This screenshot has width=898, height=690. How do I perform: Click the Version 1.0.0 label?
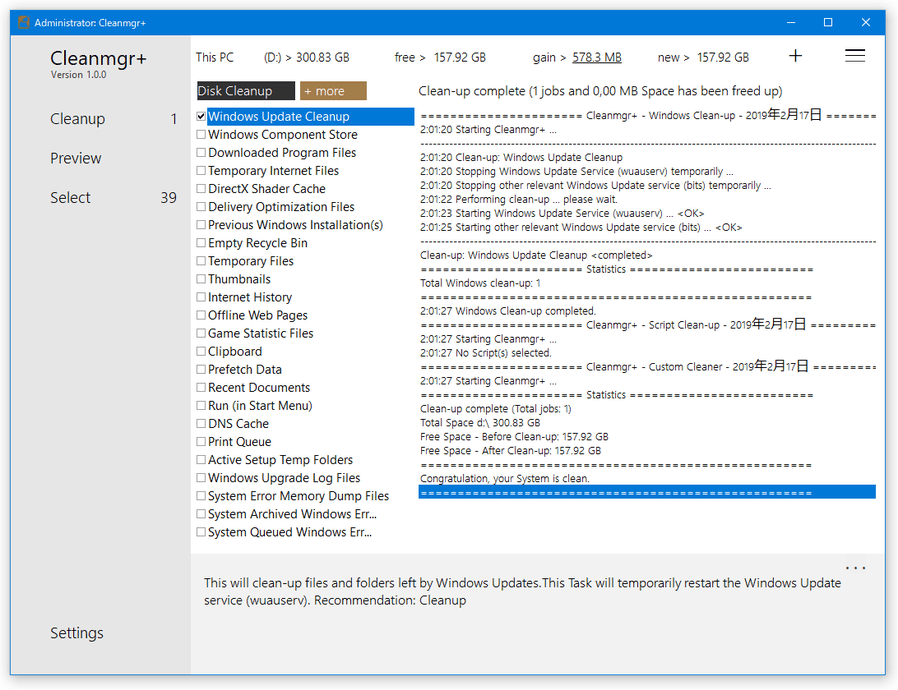pyautogui.click(x=78, y=74)
